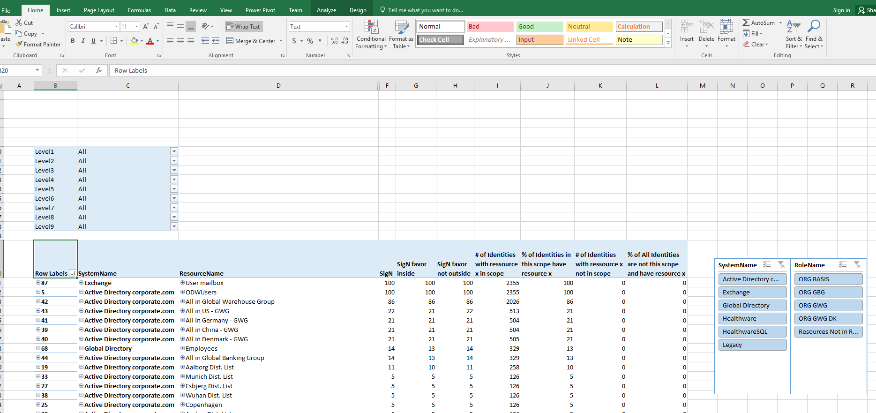Switch to the Analyze ribbon tab
This screenshot has width=876, height=413.
coord(326,10)
